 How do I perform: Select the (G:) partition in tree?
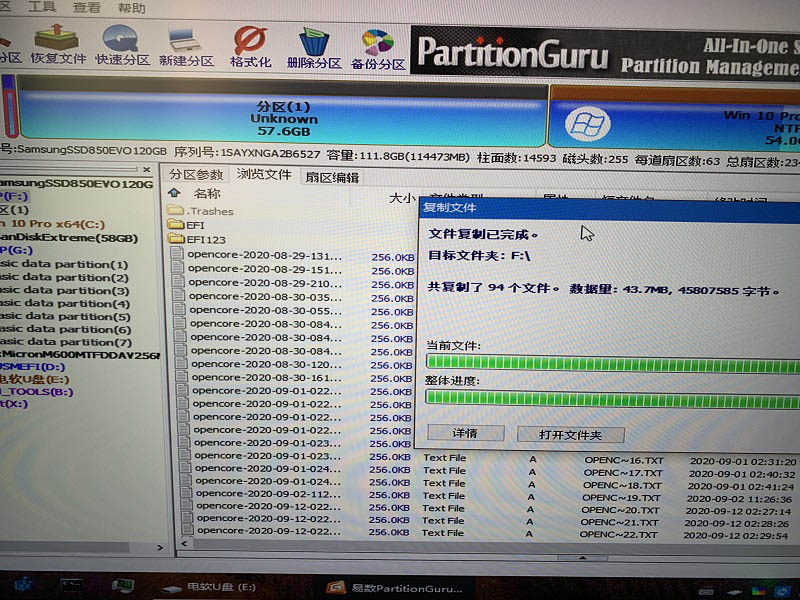(x=16, y=251)
